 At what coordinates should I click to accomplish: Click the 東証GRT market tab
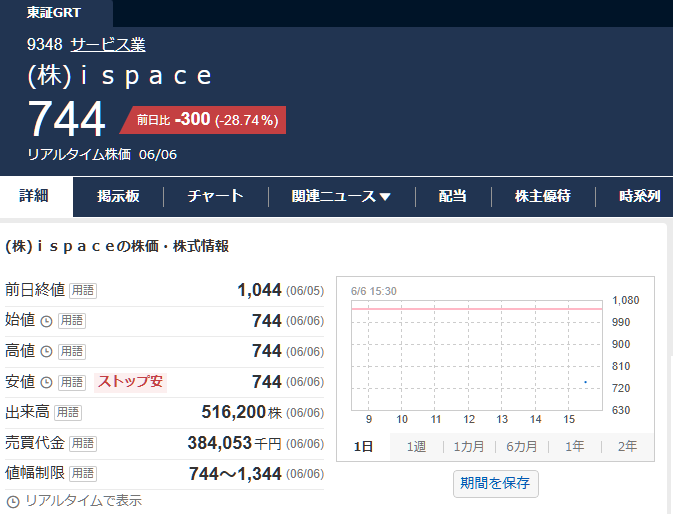[x=54, y=12]
